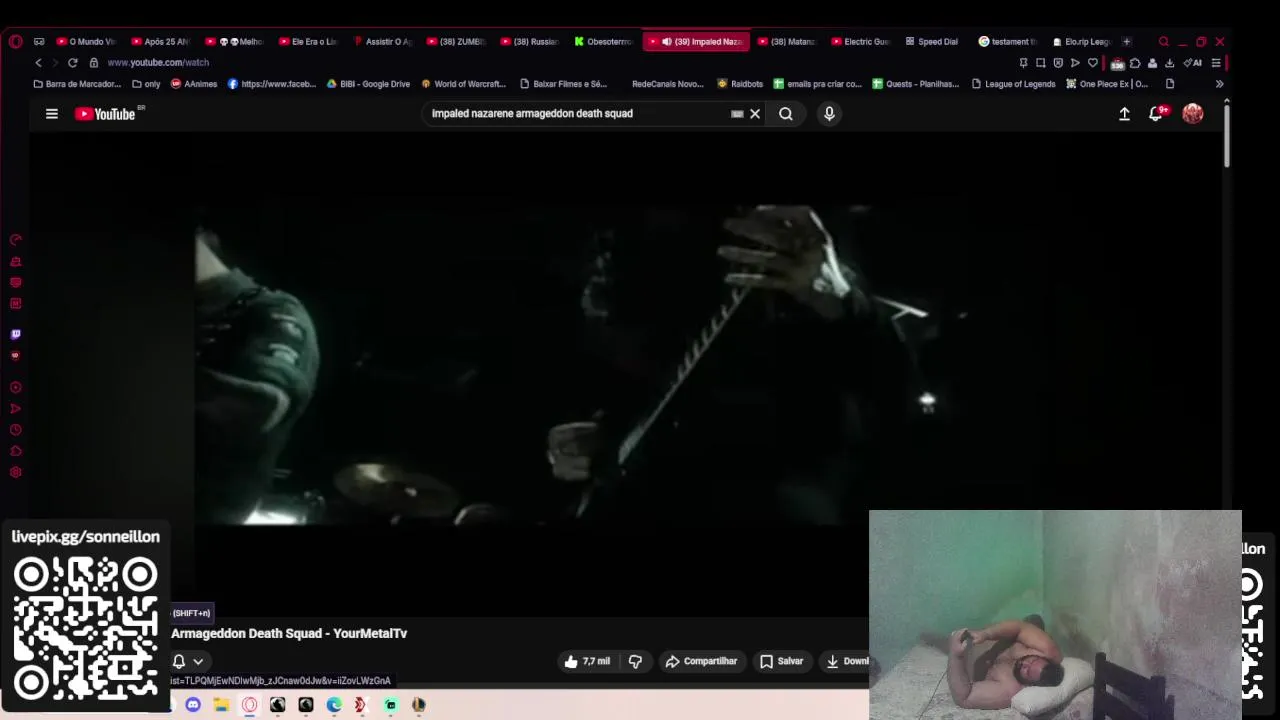Open the browser downloads icon
Screen dimensions: 1280x720
(x=1169, y=63)
